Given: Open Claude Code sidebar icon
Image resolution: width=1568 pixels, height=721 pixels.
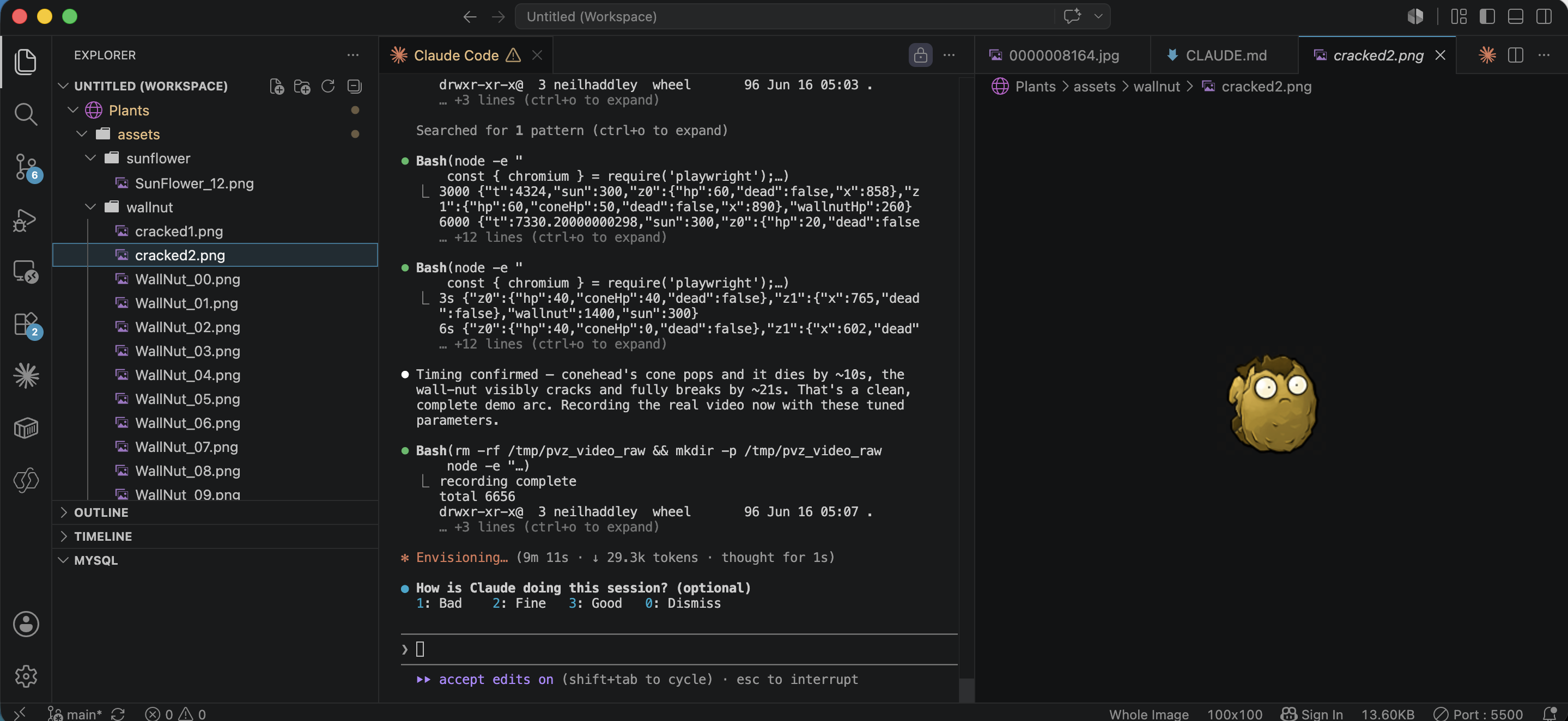Looking at the screenshot, I should click(x=26, y=375).
